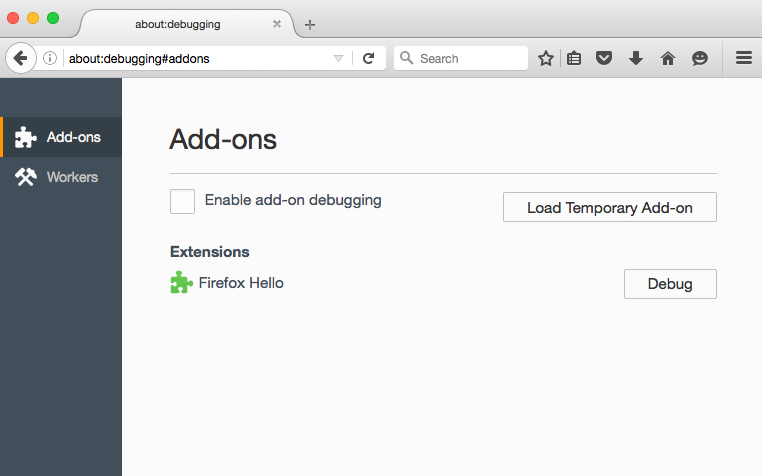Select the Add-ons sidebar item
The width and height of the screenshot is (762, 476).
click(61, 137)
